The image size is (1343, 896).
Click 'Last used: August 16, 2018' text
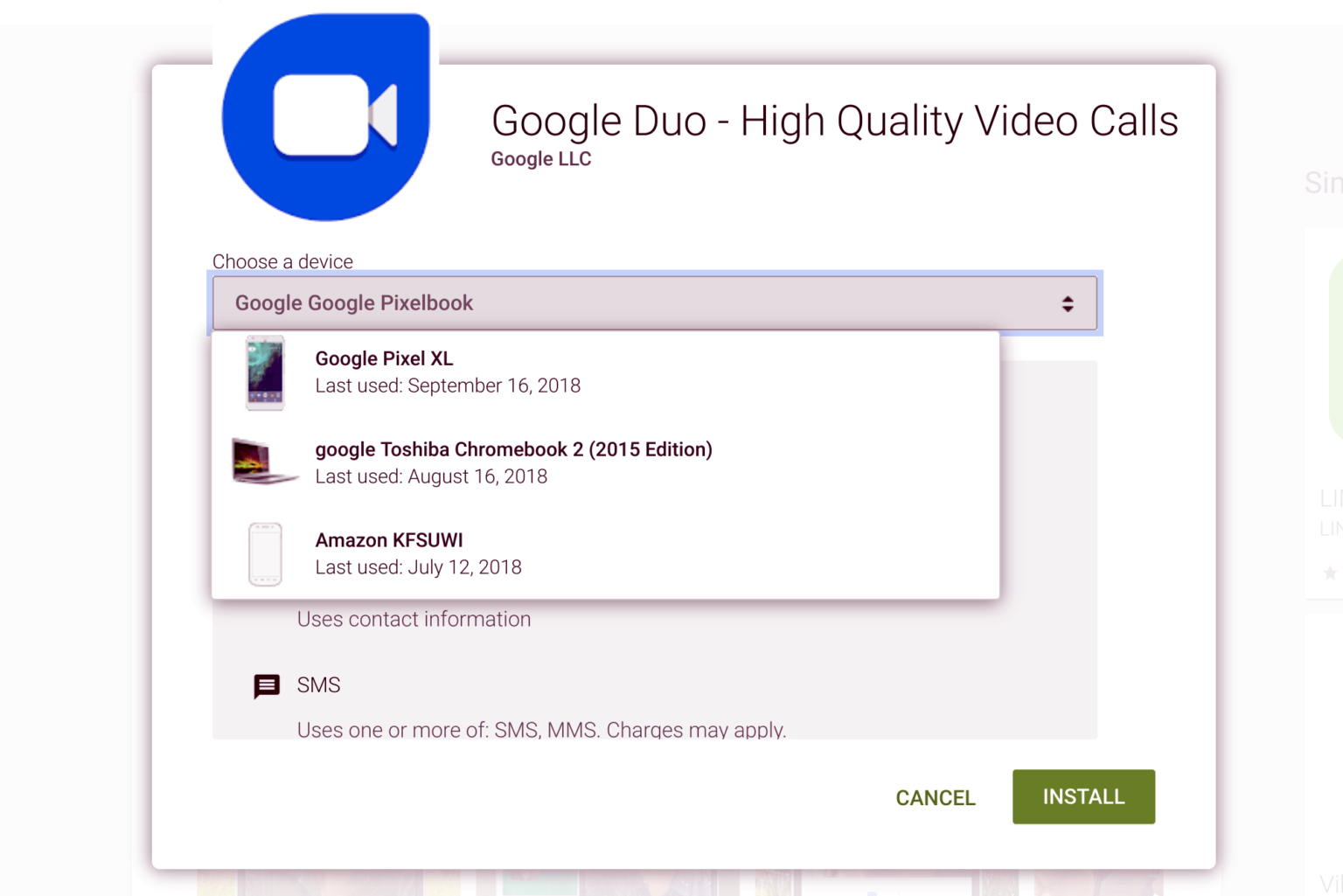click(x=431, y=476)
